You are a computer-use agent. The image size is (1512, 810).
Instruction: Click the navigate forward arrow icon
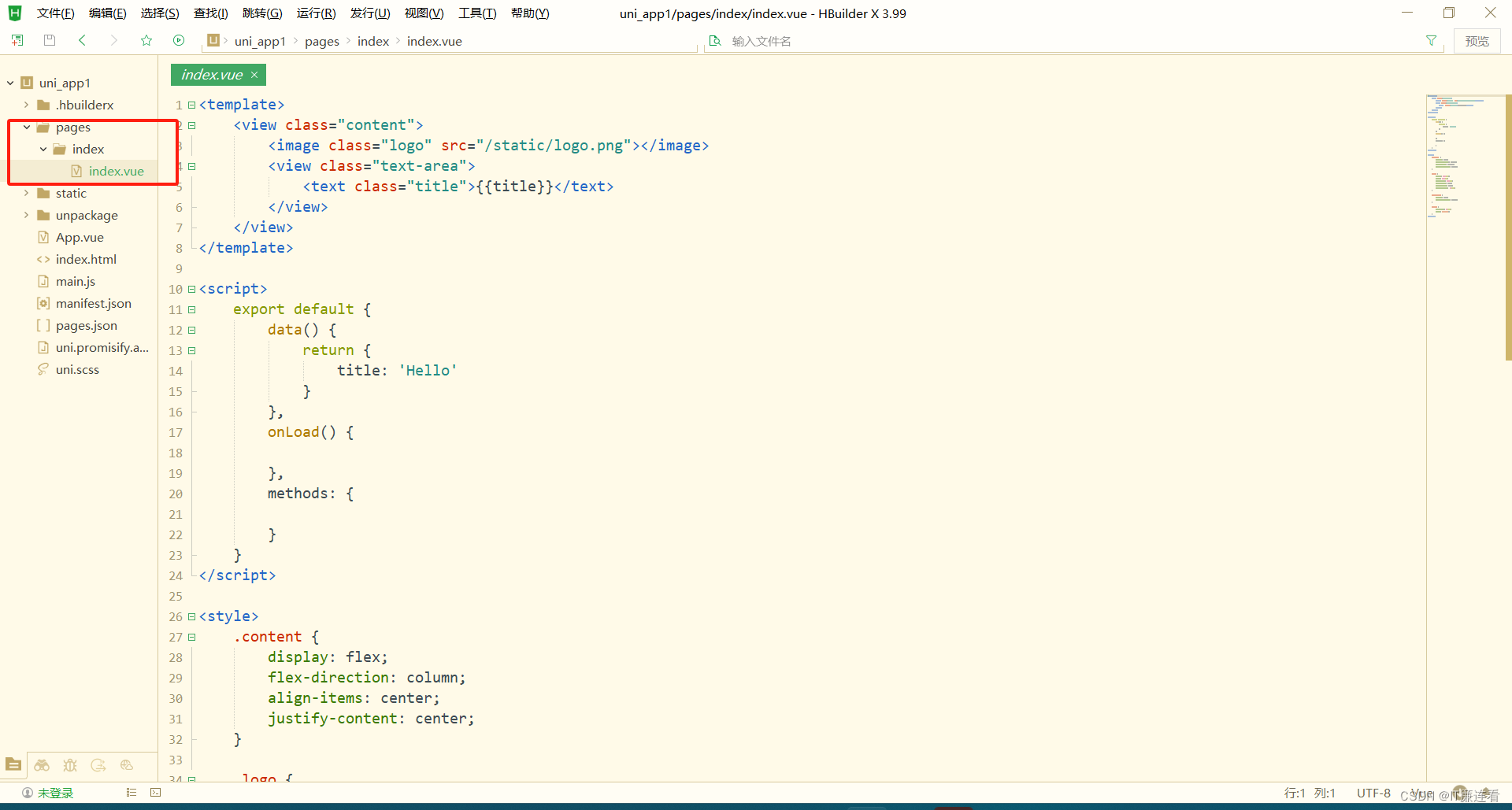pyautogui.click(x=114, y=40)
